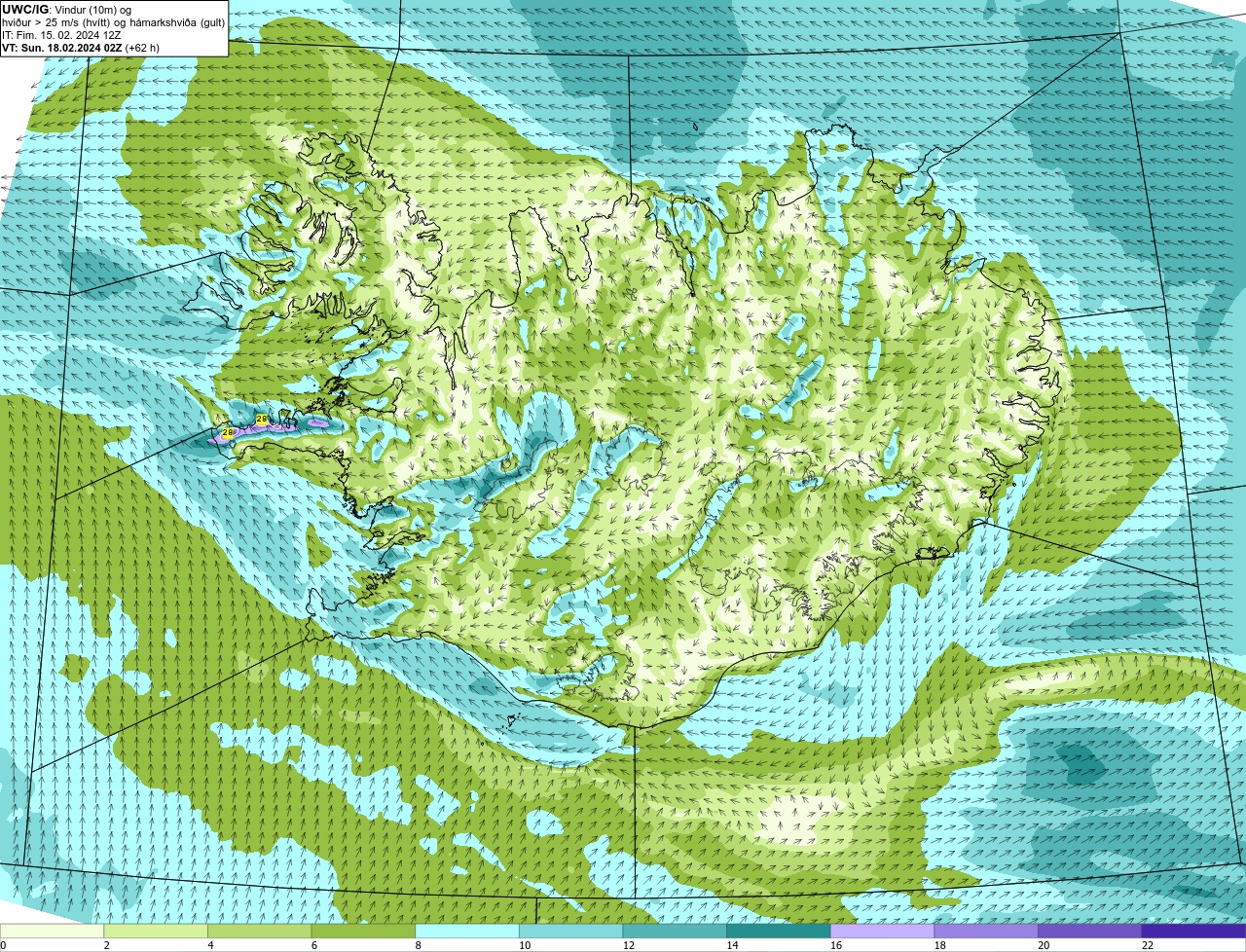Click the 'IT: Fim. 15. 02. 2024 12Z' line

(x=61, y=35)
